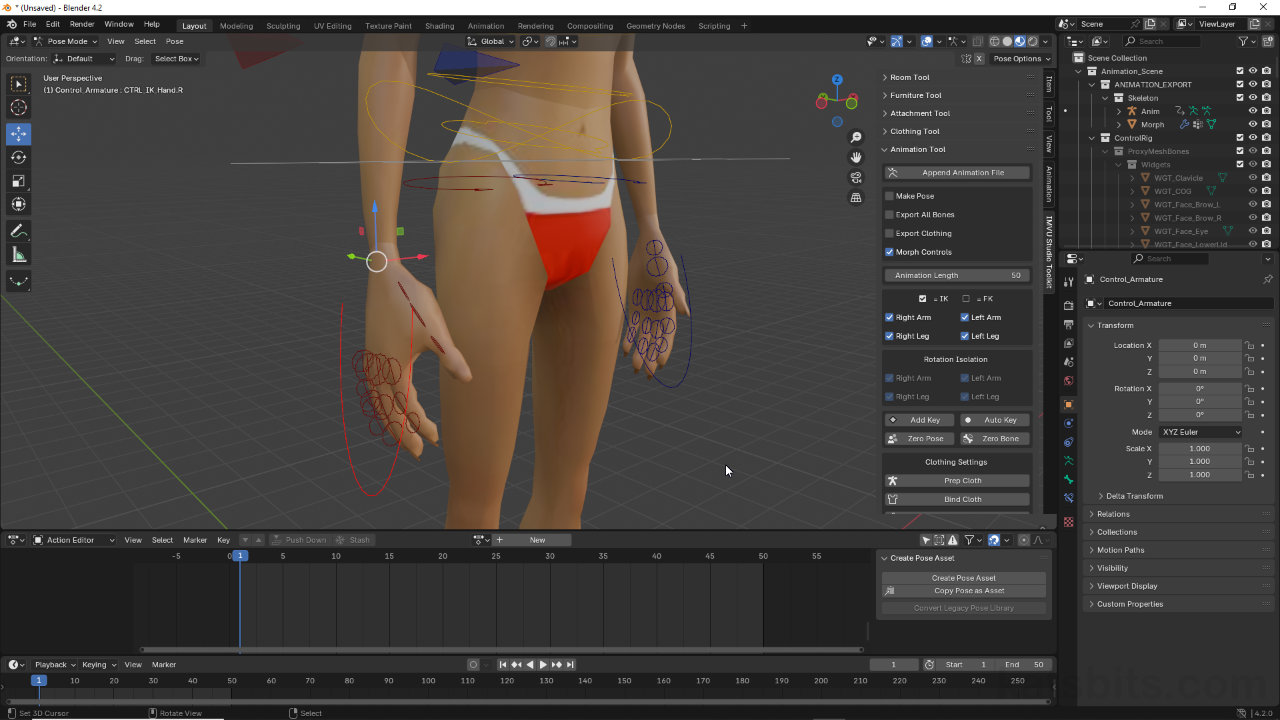Select the Rotate tool
The height and width of the screenshot is (720, 1280).
pyautogui.click(x=18, y=157)
